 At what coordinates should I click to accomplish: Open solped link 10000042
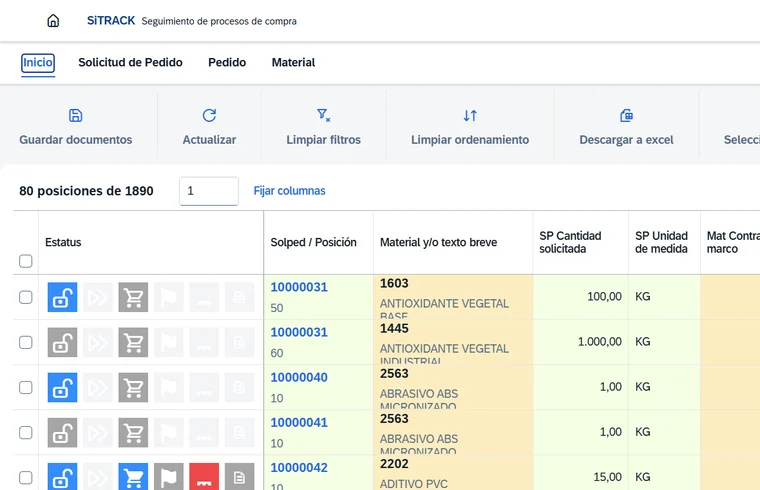pyautogui.click(x=299, y=467)
